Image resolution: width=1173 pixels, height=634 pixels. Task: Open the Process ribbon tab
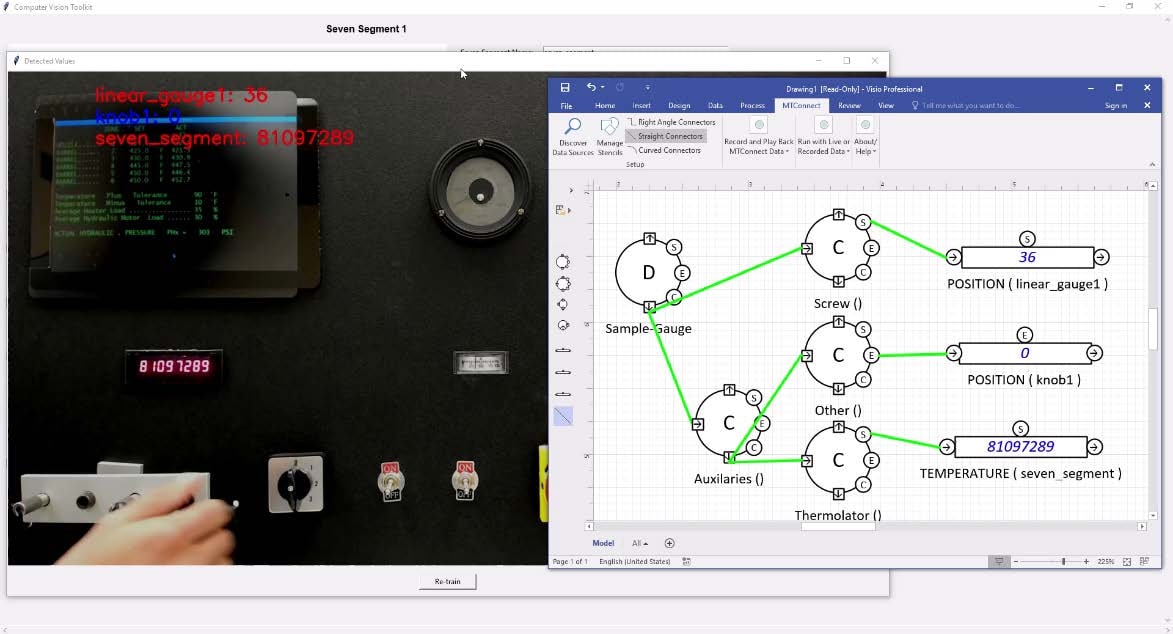[x=753, y=106]
